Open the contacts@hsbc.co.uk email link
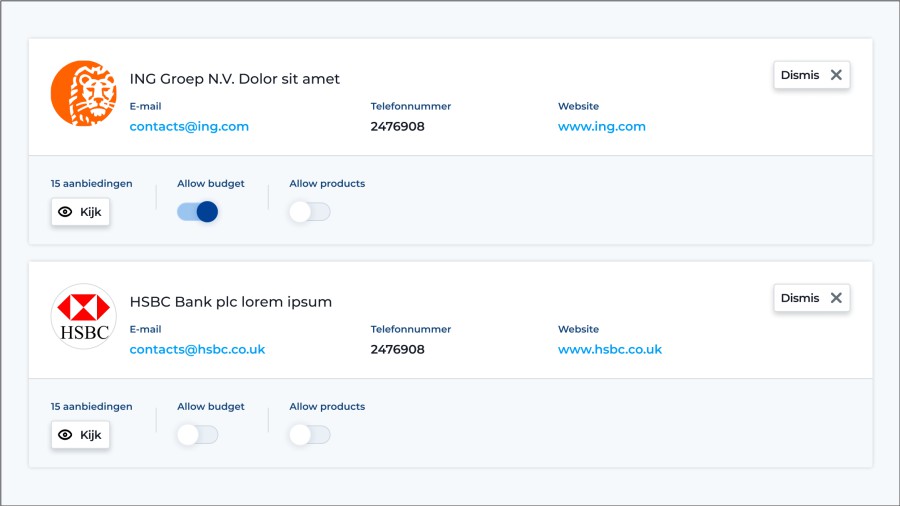Image resolution: width=900 pixels, height=506 pixels. click(197, 350)
